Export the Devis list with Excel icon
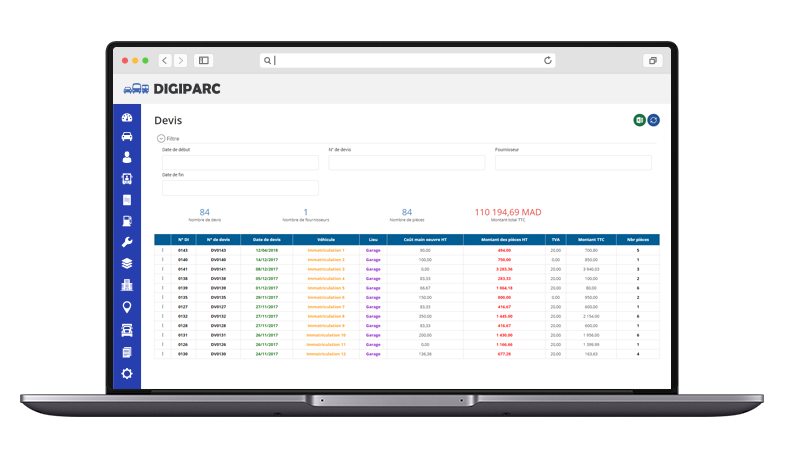Viewport: 785px width, 458px height. [x=639, y=120]
